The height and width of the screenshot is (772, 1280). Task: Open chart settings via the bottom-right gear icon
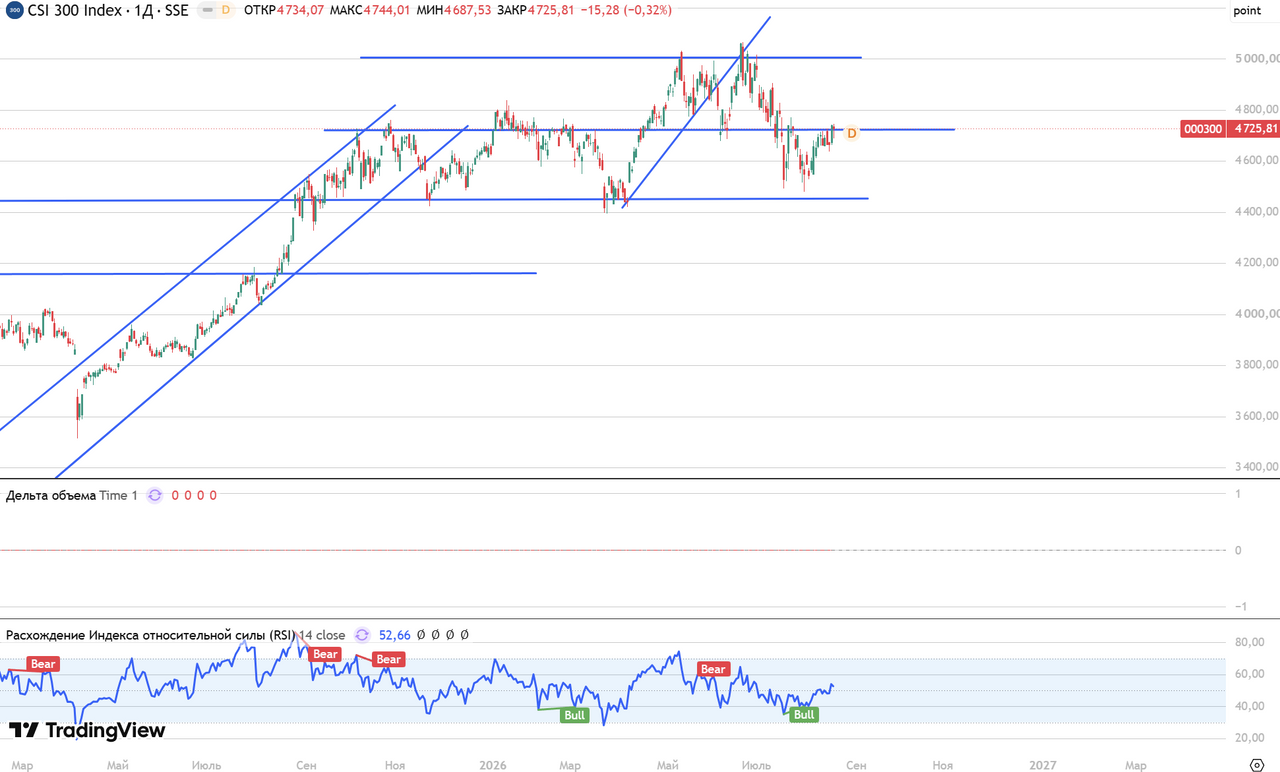pyautogui.click(x=1256, y=766)
